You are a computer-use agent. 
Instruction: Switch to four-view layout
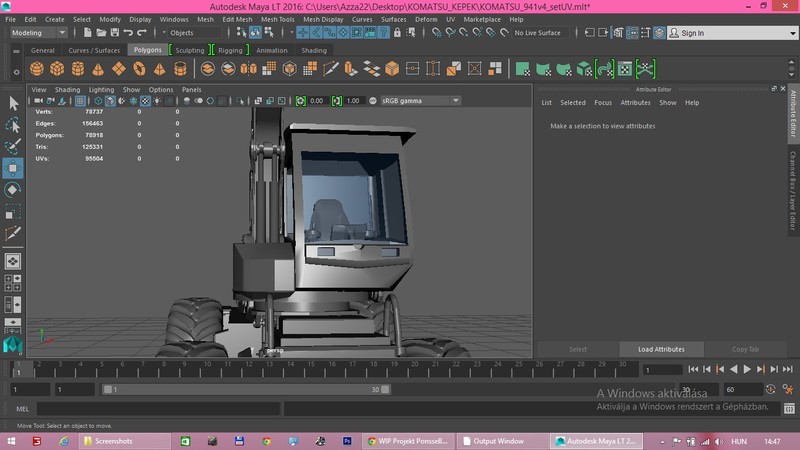point(13,283)
